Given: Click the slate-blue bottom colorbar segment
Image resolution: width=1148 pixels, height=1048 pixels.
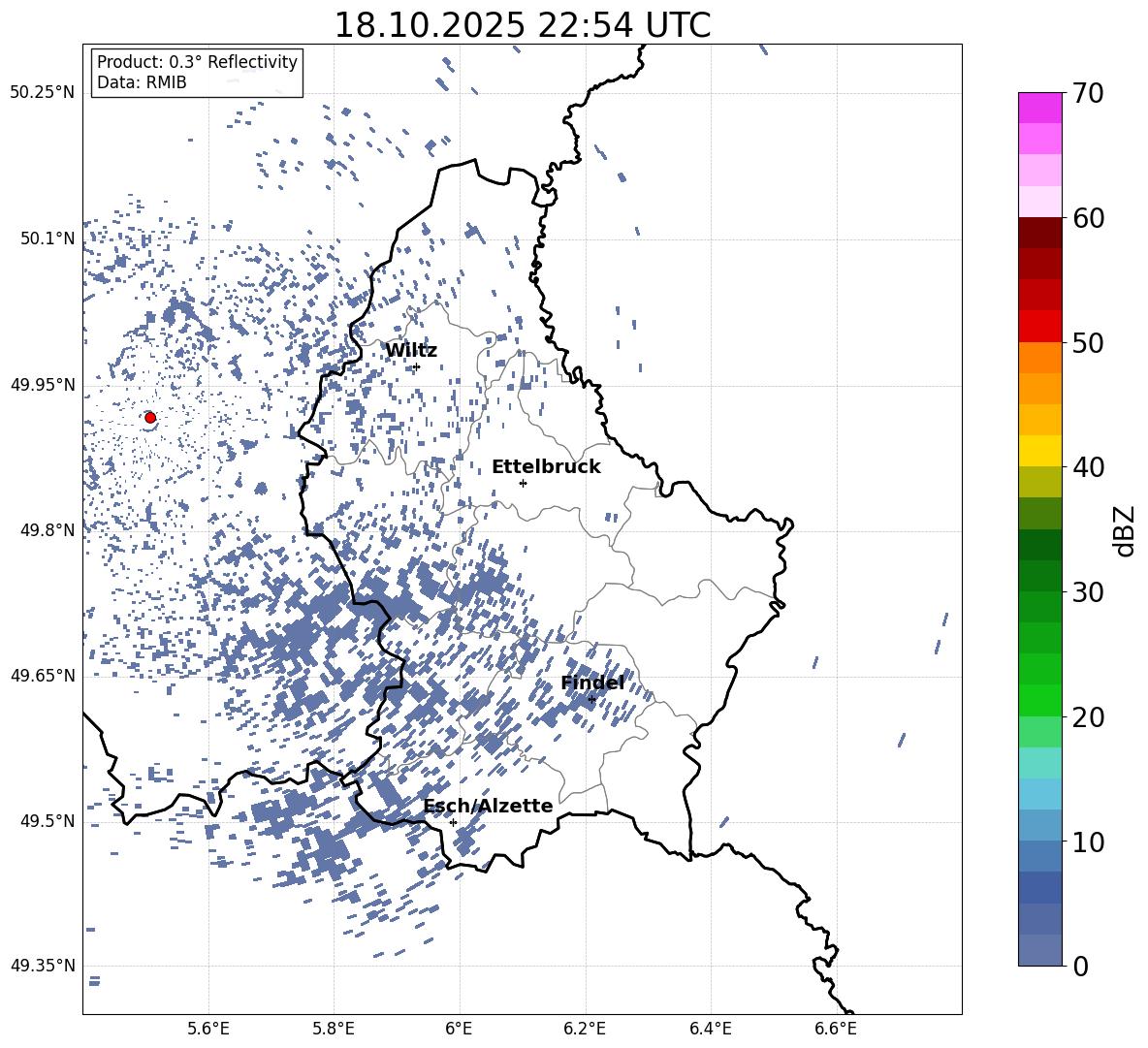Looking at the screenshot, I should (x=1040, y=950).
